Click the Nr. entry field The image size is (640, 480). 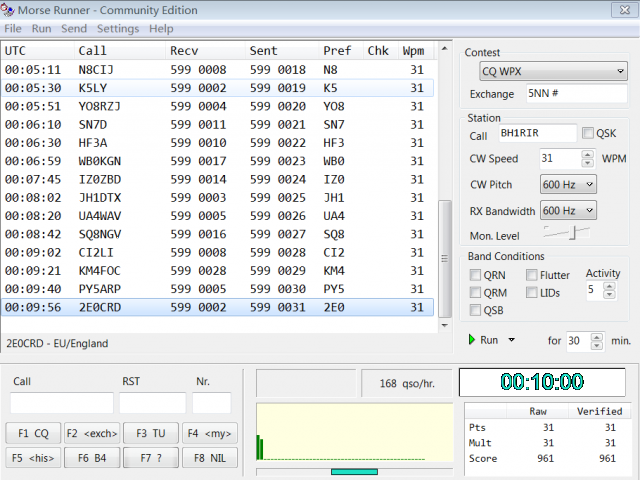(211, 403)
